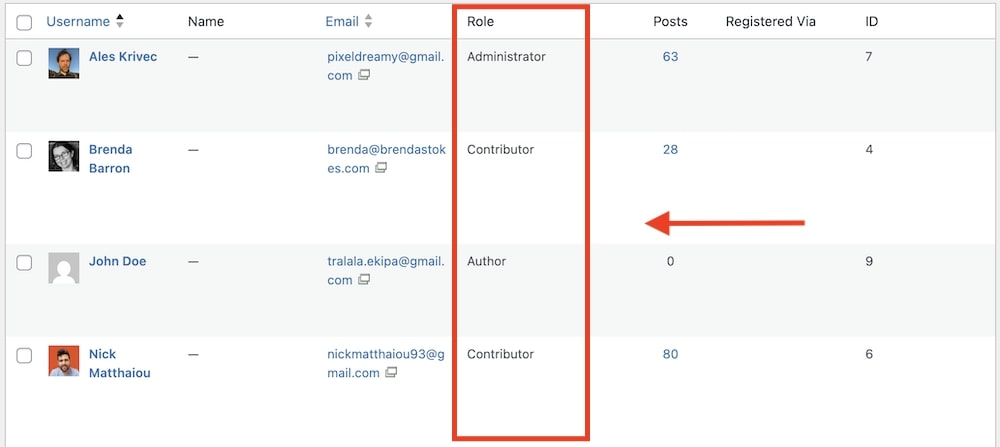
Task: Open Nick Matthaiou's 80 posts
Action: 670,354
